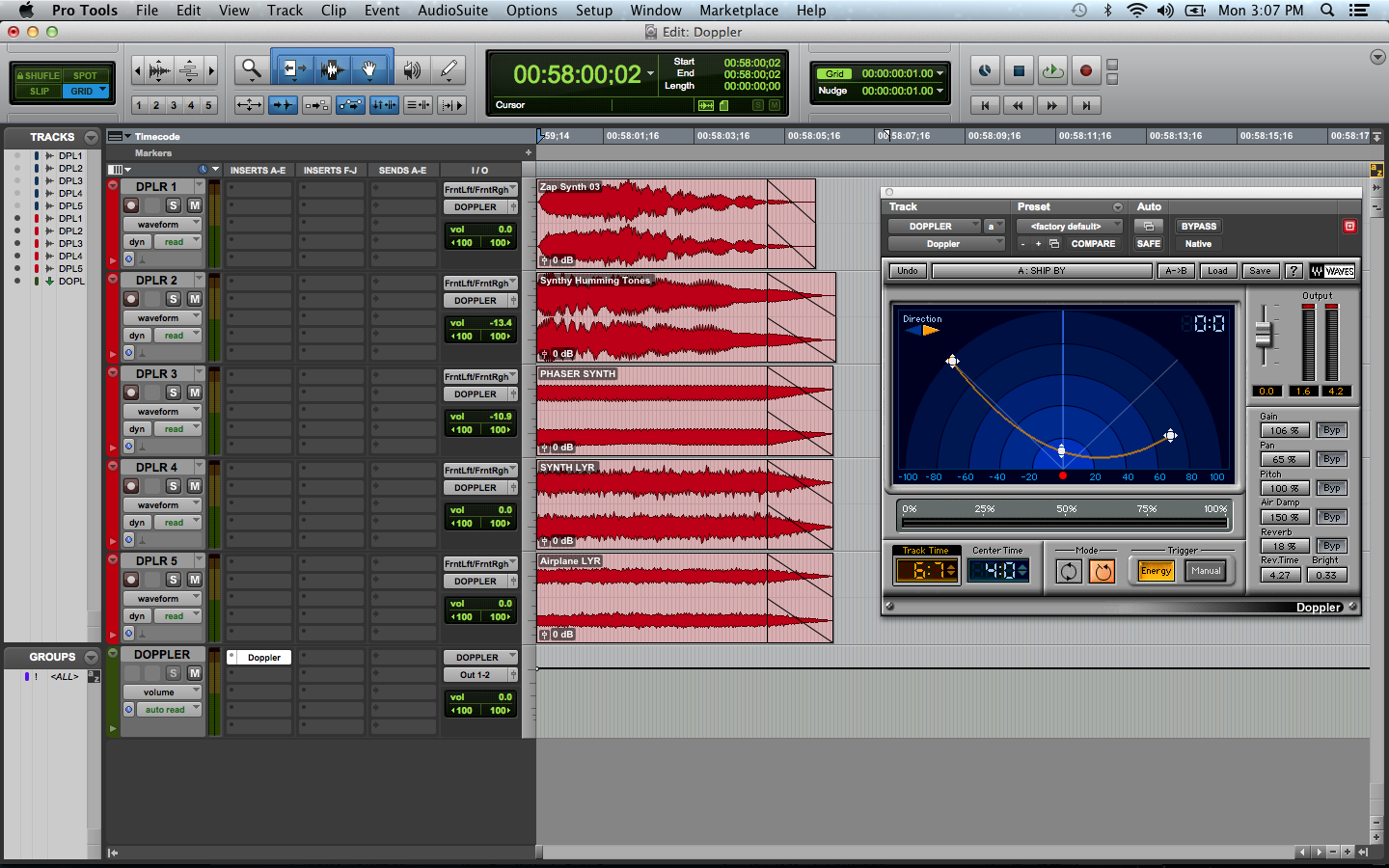This screenshot has width=1389, height=868.
Task: Open the Track menu
Action: 285,11
